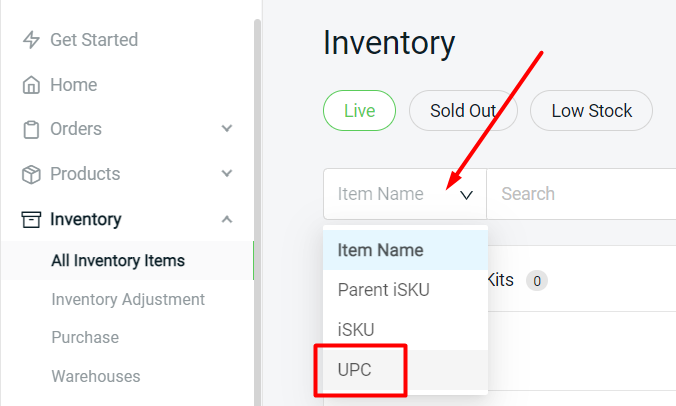Click the inventory Search input field
The image size is (676, 406).
coord(581,194)
